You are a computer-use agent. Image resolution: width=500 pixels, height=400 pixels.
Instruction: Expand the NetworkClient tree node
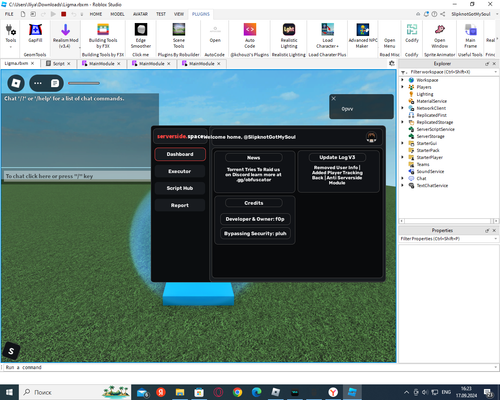coord(402,108)
